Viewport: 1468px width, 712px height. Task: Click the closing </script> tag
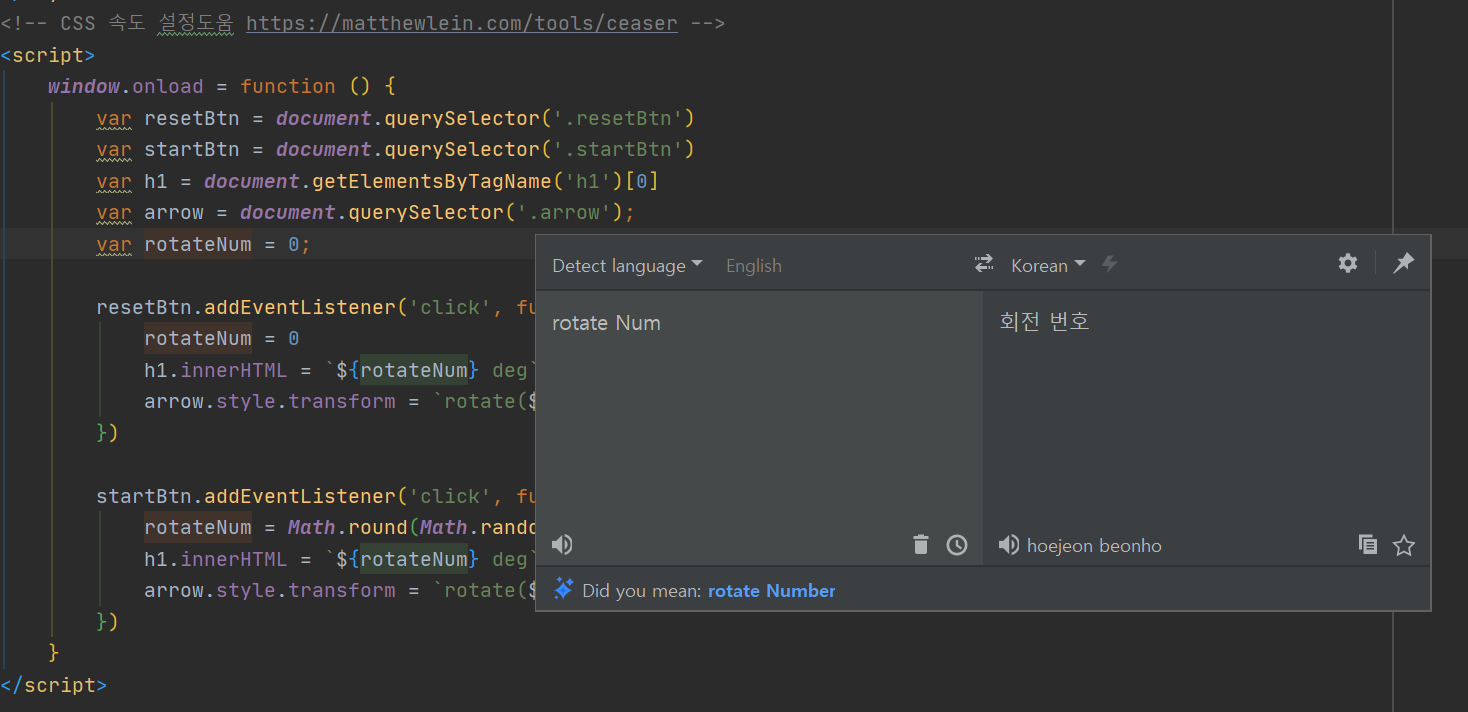(x=53, y=685)
